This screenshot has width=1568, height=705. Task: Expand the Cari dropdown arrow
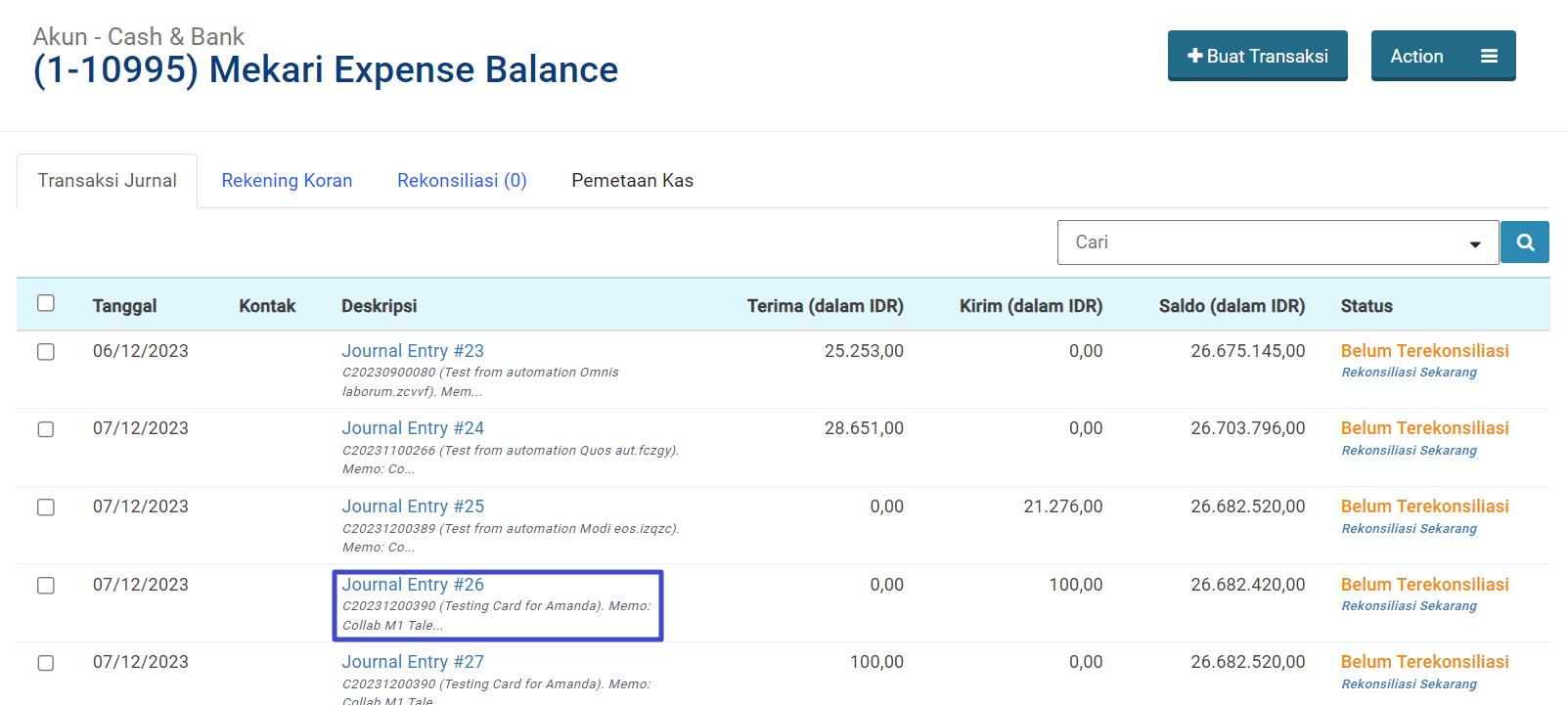(x=1475, y=244)
